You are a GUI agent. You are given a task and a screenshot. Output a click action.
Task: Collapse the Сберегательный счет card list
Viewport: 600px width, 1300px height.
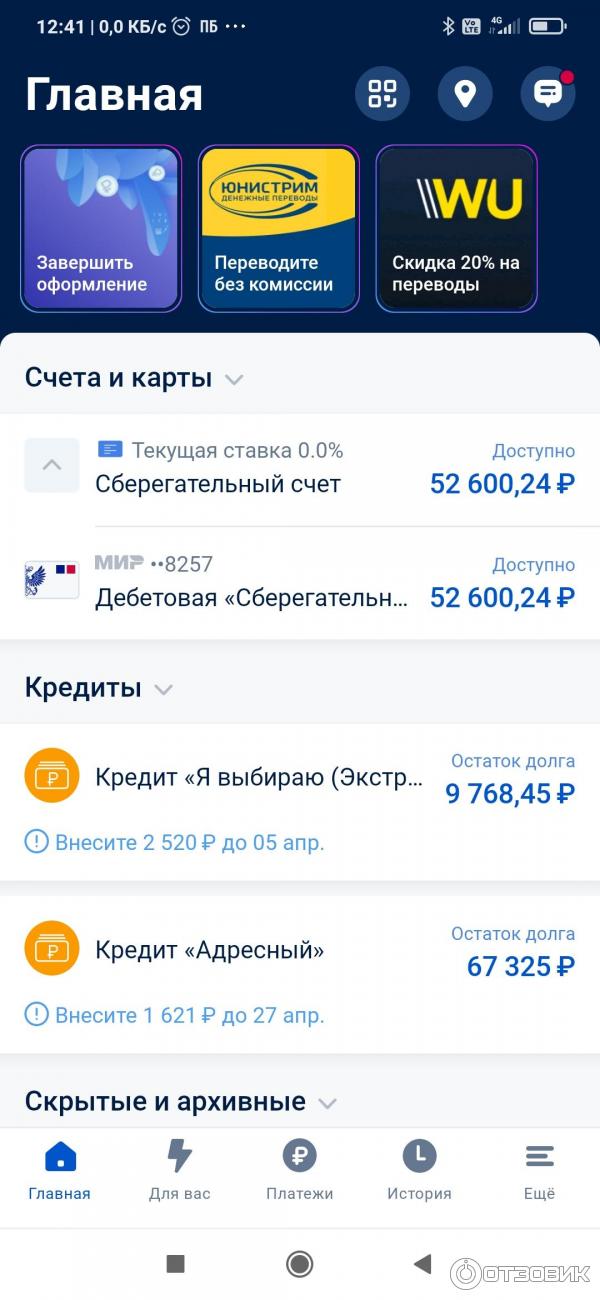51,465
